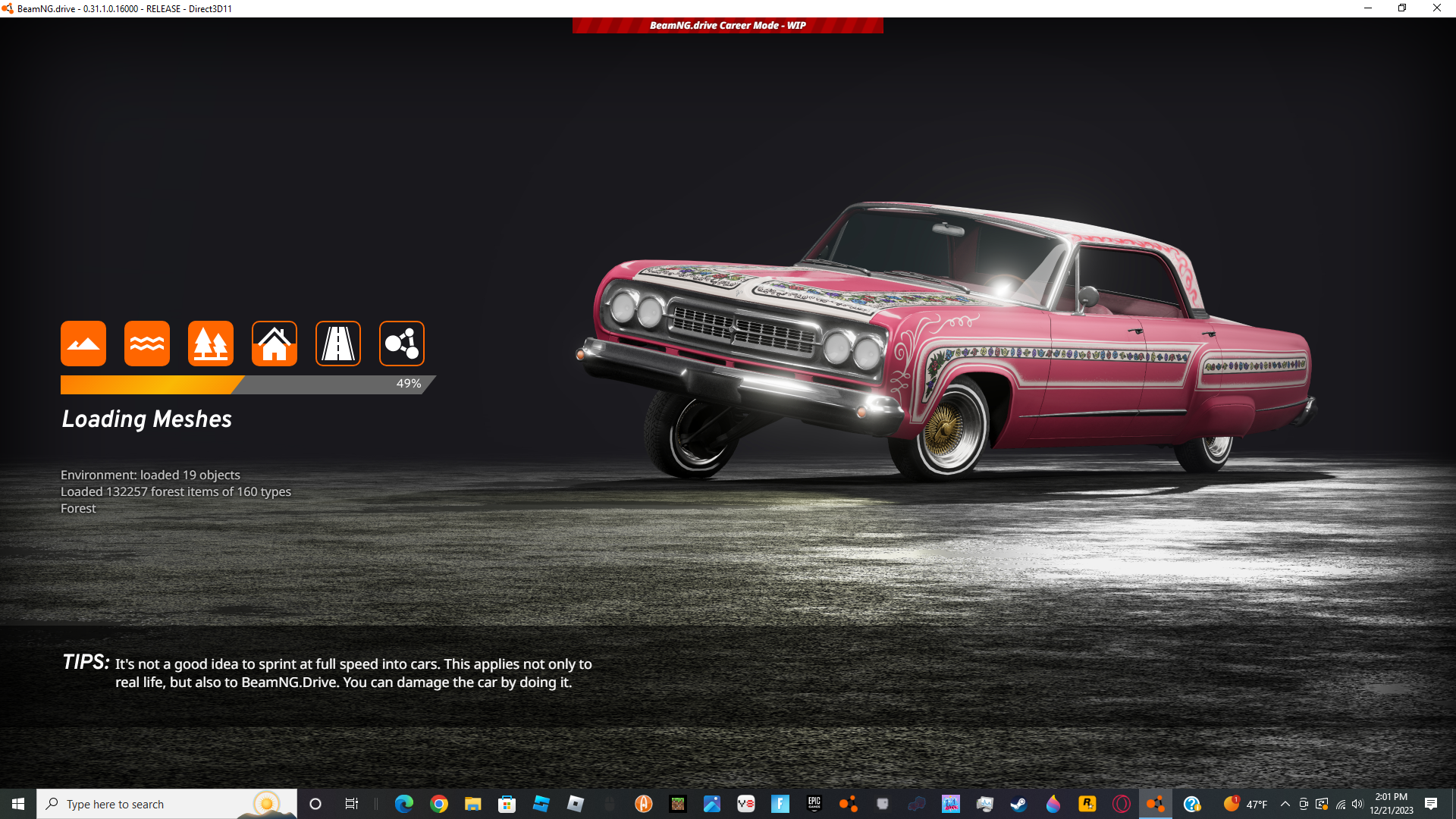
Task: Click the 'BeamNG.drive Career Mode - WIP' banner
Action: point(728,25)
